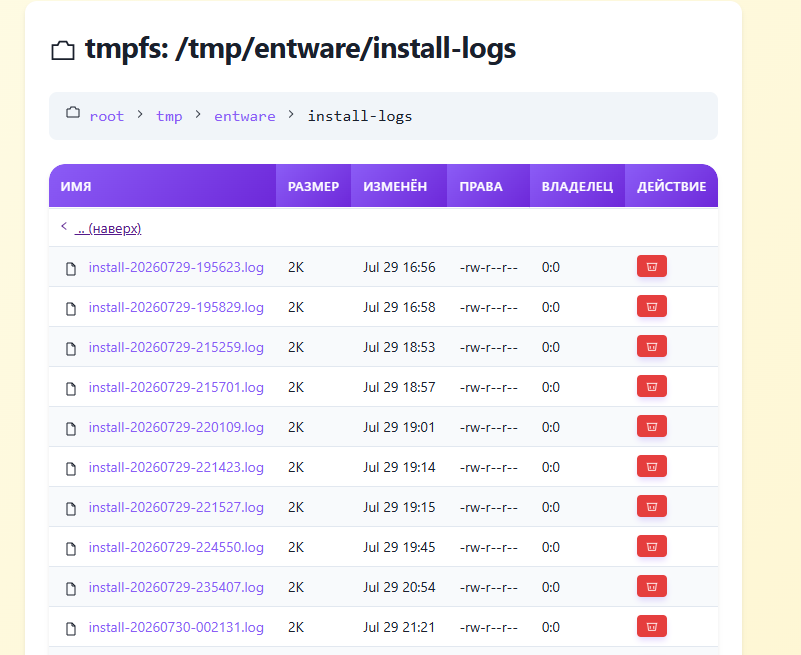Click the ВЛАДЕЛЕЦ column header
Viewport: 801px width, 655px height.
(x=577, y=186)
